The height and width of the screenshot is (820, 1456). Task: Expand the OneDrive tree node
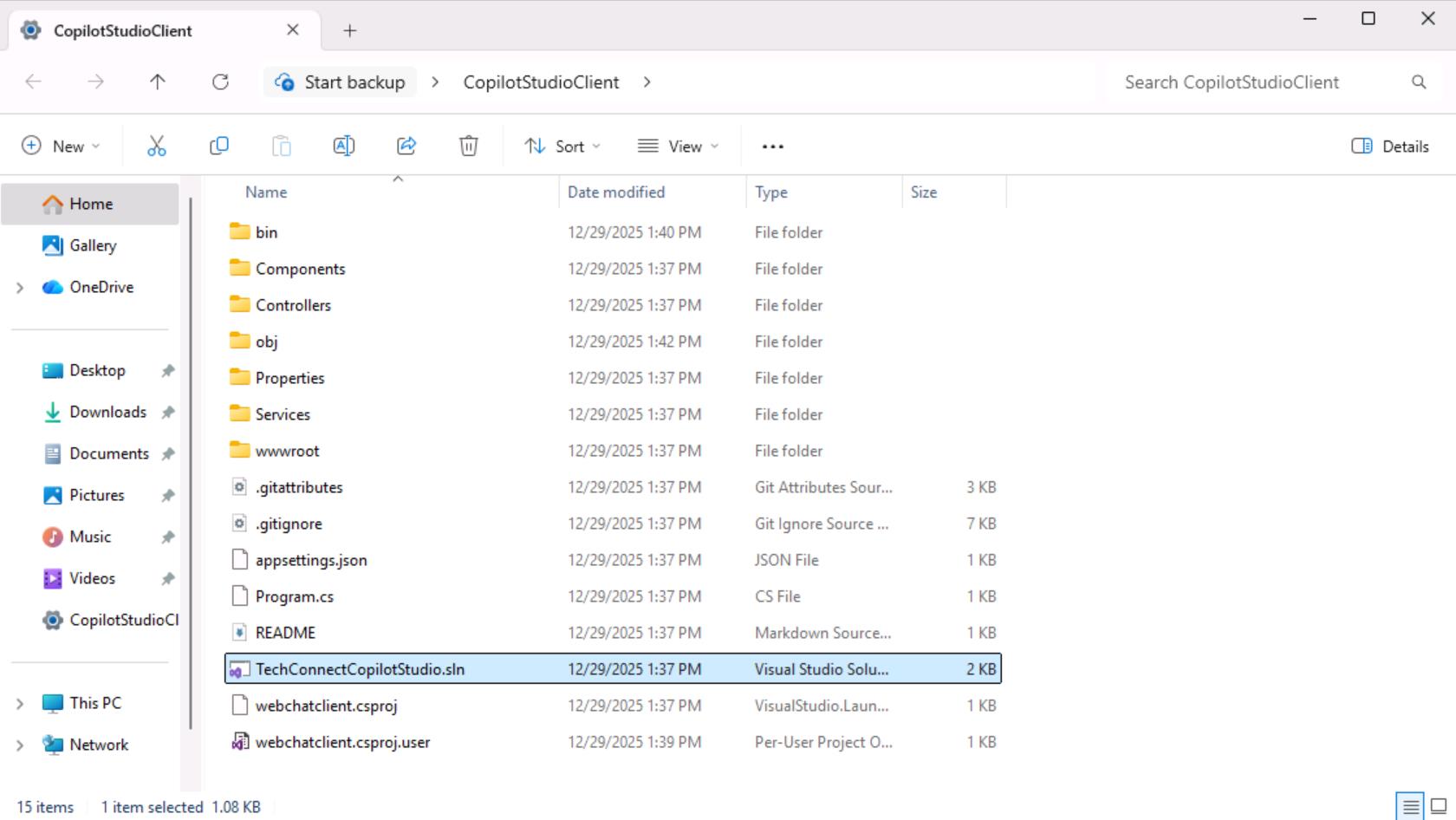pyautogui.click(x=20, y=287)
